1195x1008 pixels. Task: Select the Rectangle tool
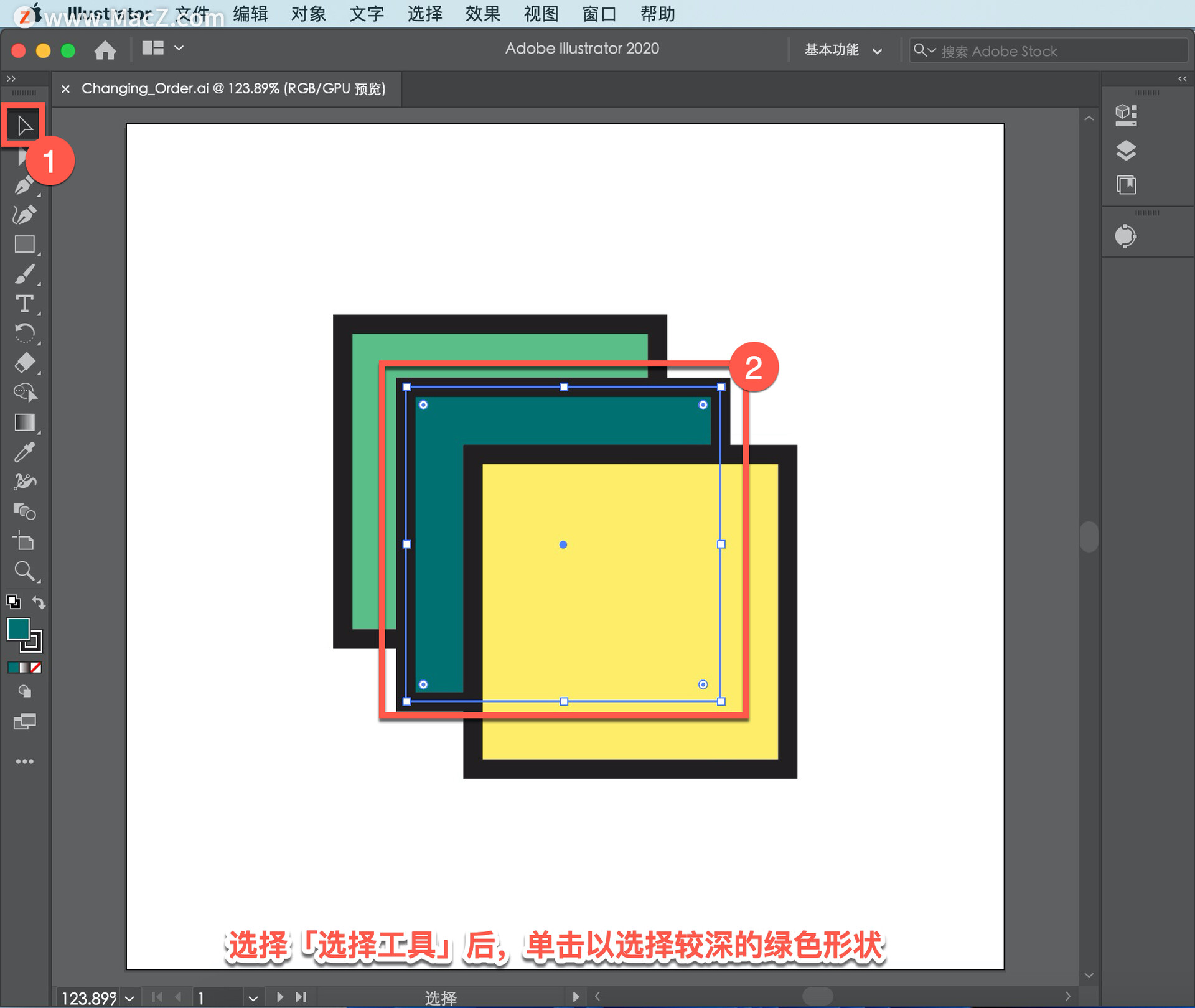(24, 244)
